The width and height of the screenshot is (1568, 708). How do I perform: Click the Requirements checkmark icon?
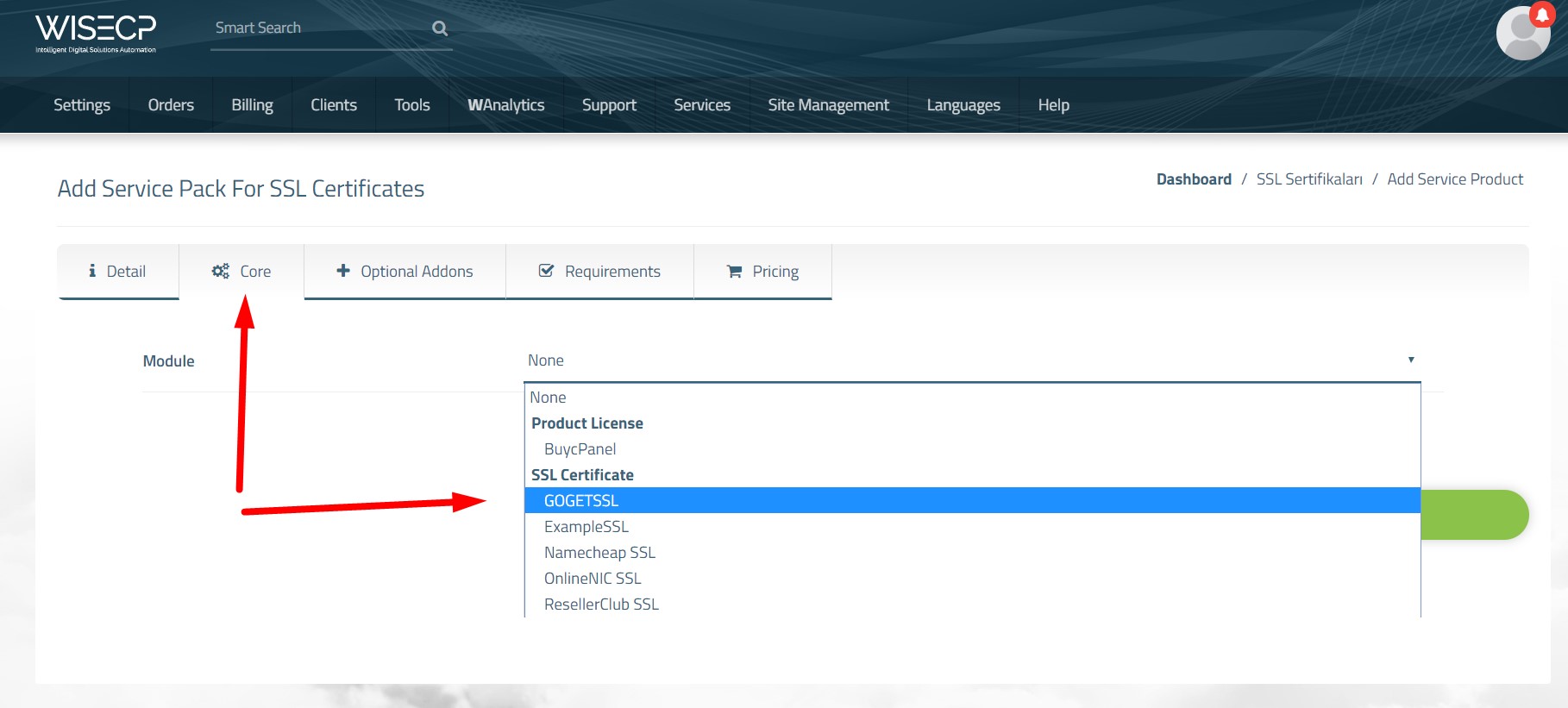pyautogui.click(x=546, y=271)
